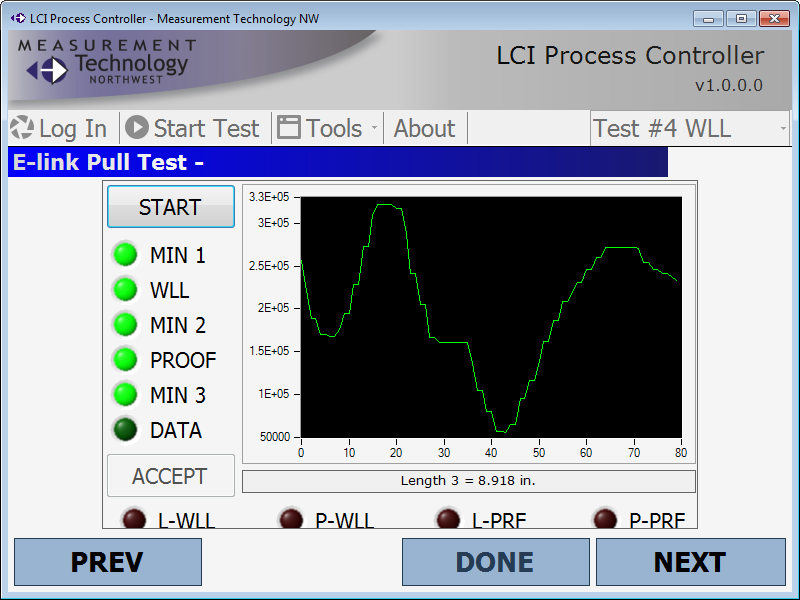Toggle the P-WLL indicator

coord(291,518)
